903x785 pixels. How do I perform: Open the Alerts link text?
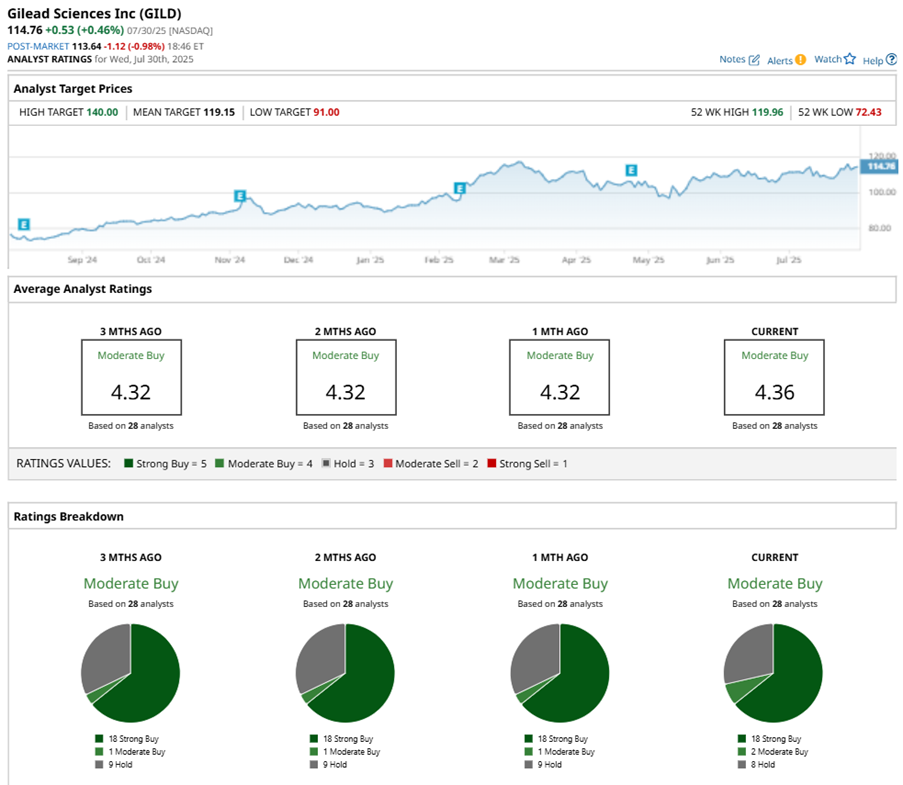(780, 60)
